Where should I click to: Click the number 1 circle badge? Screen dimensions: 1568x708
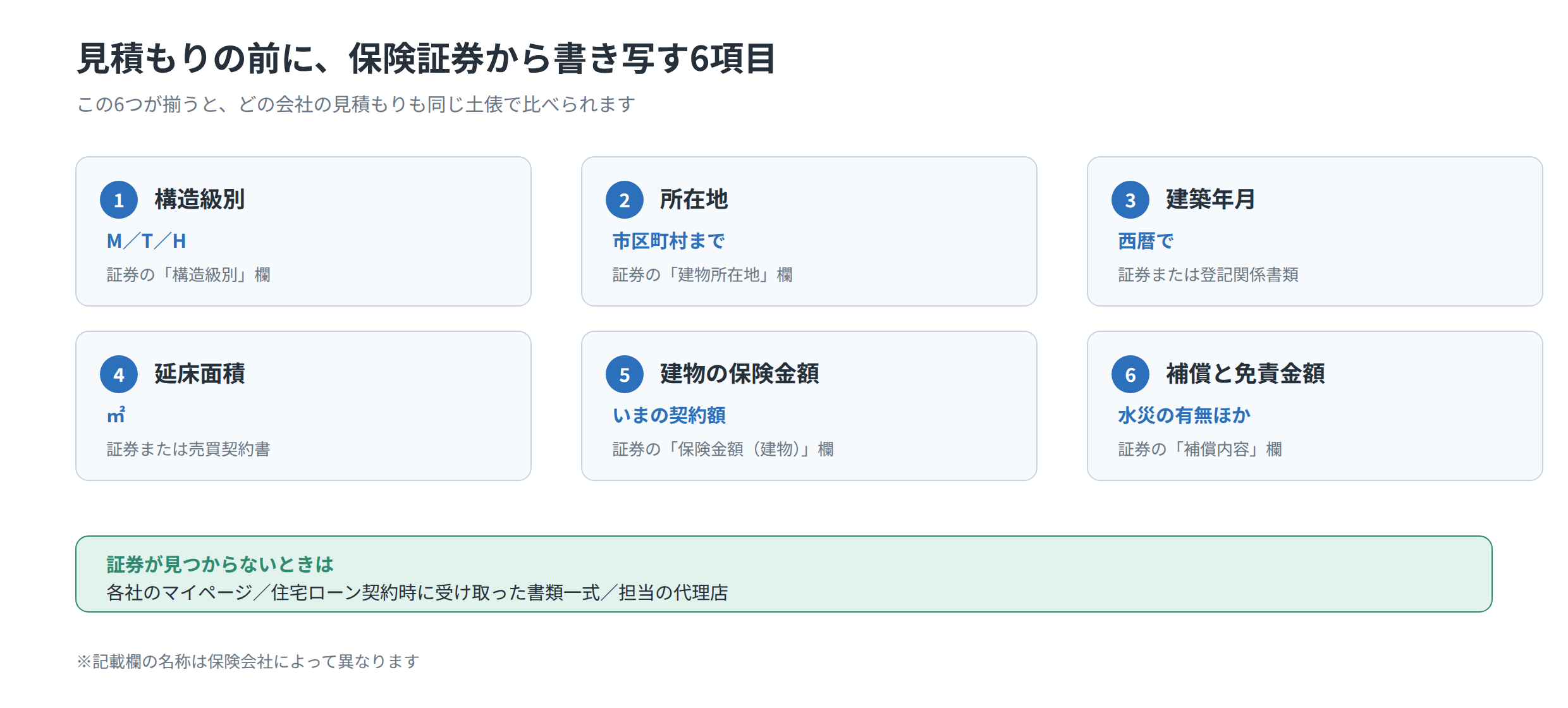pyautogui.click(x=119, y=200)
